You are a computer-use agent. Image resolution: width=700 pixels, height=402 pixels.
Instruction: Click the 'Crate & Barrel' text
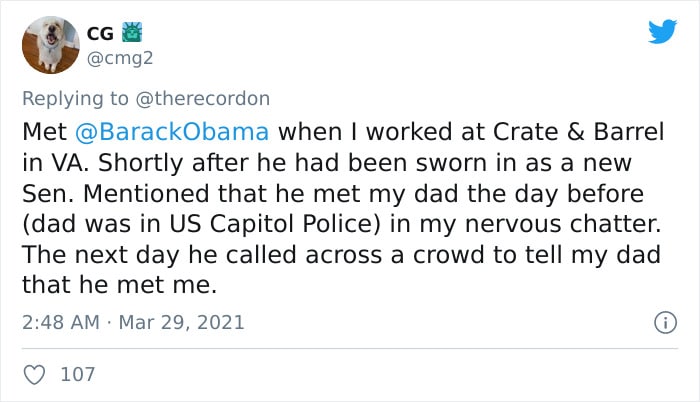tap(579, 132)
